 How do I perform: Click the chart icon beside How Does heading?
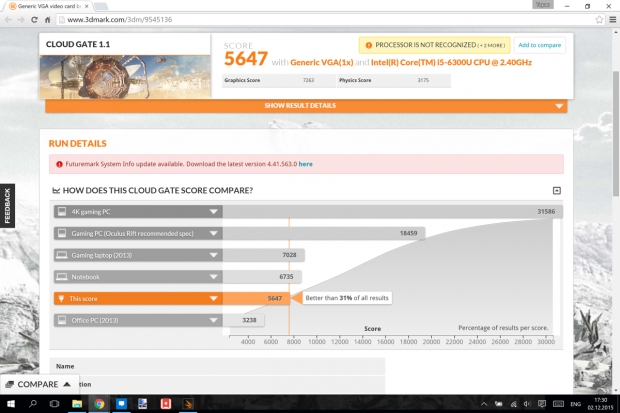(x=56, y=191)
